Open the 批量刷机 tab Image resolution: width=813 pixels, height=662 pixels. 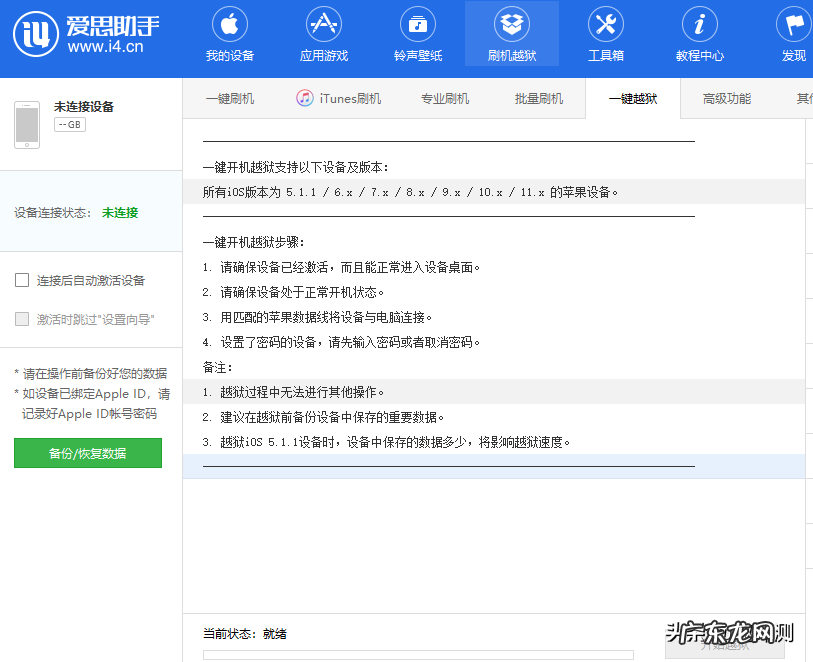pos(539,98)
